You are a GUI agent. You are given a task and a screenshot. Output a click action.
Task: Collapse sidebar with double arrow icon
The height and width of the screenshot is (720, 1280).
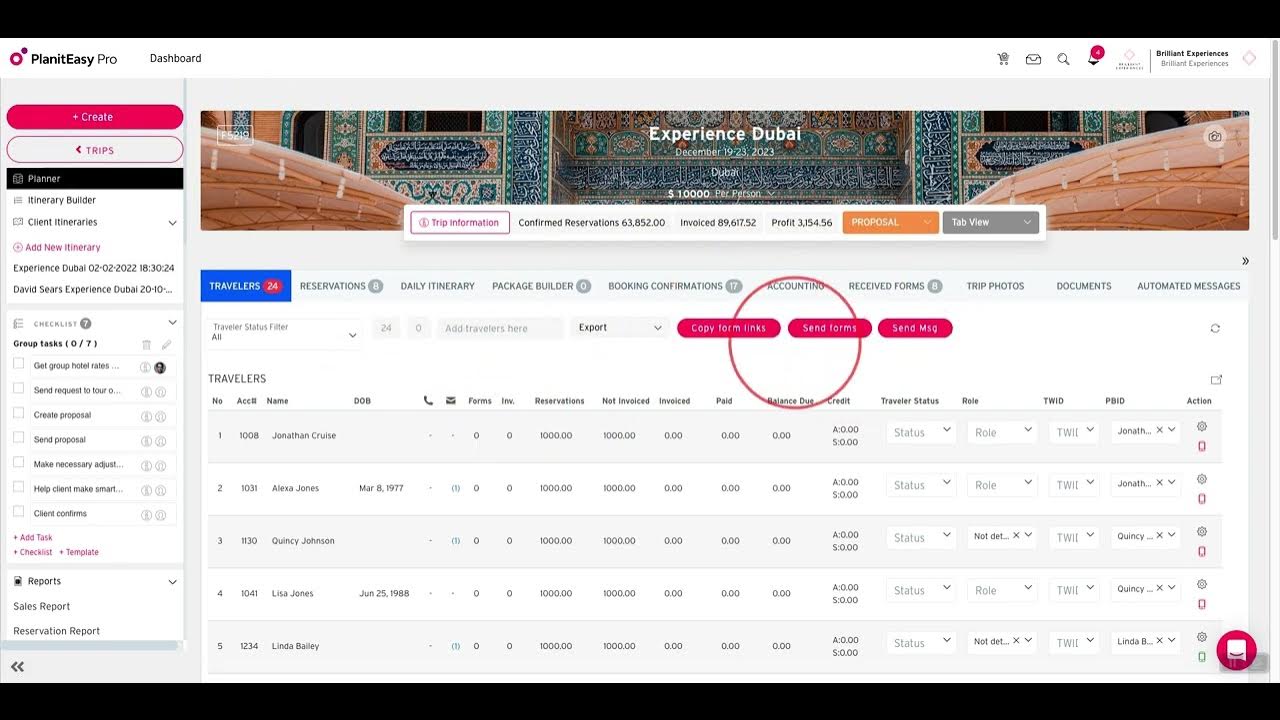pyautogui.click(x=17, y=666)
